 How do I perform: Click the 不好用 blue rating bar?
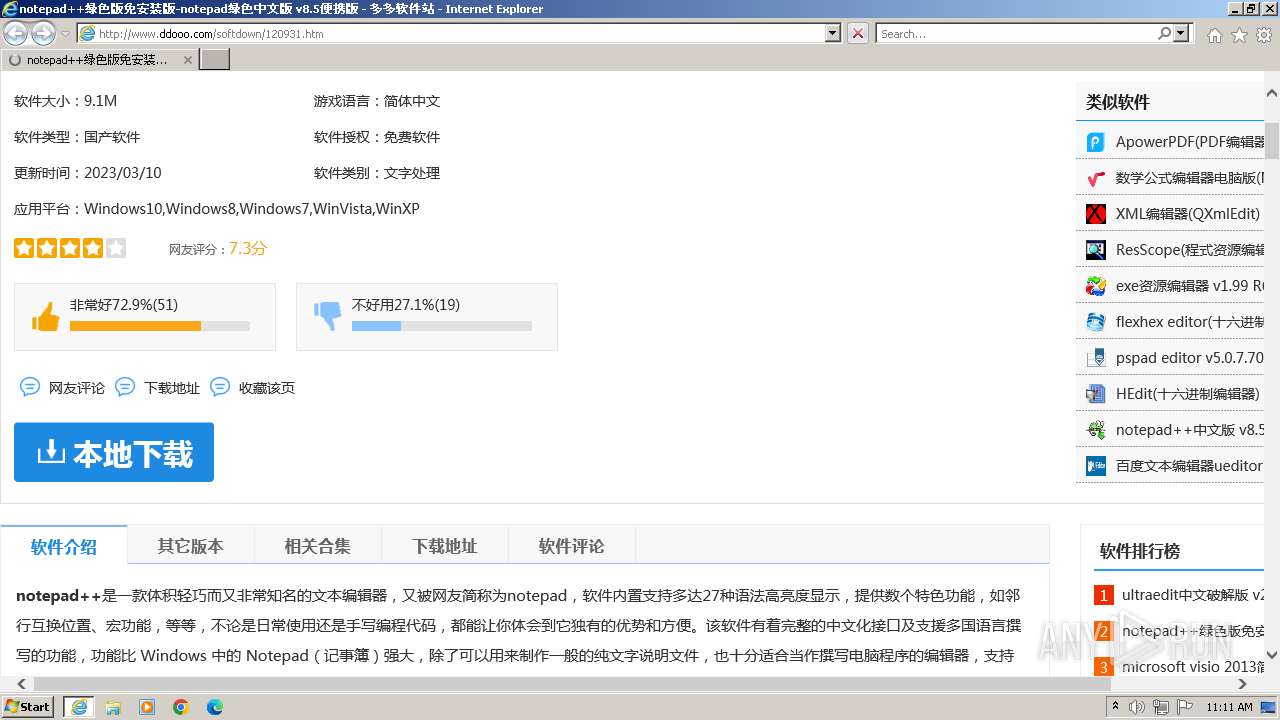[442, 326]
